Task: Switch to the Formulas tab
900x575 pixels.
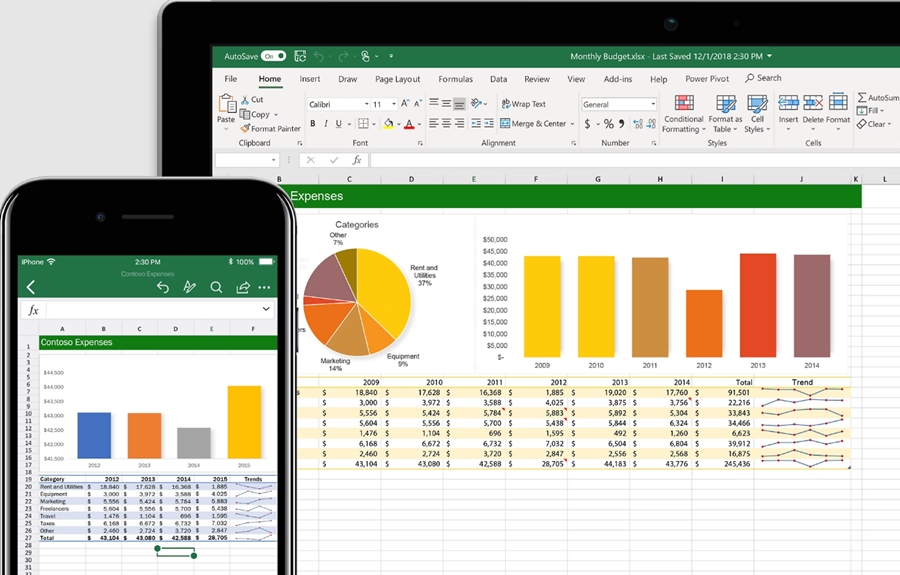Action: (455, 79)
